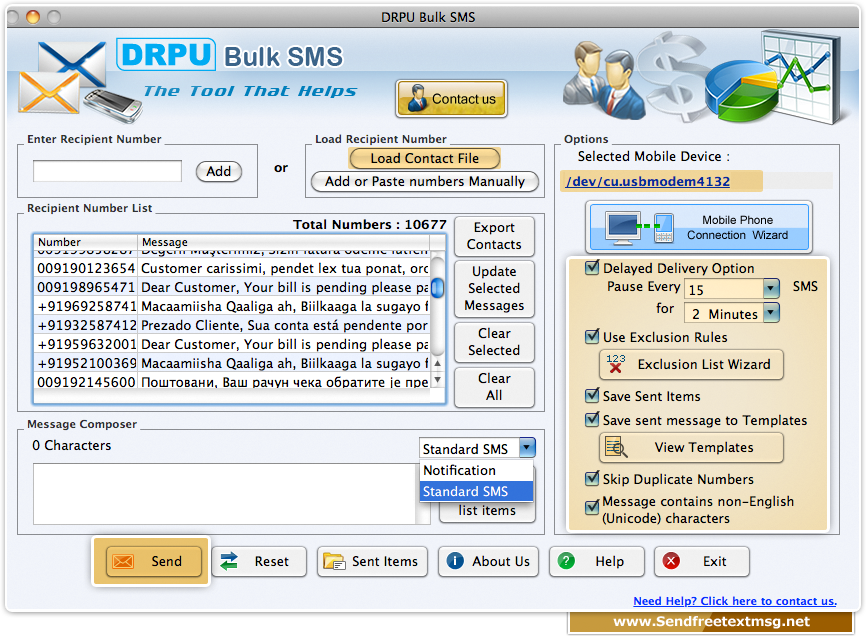Click the Number column header
The width and height of the screenshot is (866, 636).
pyautogui.click(x=86, y=242)
